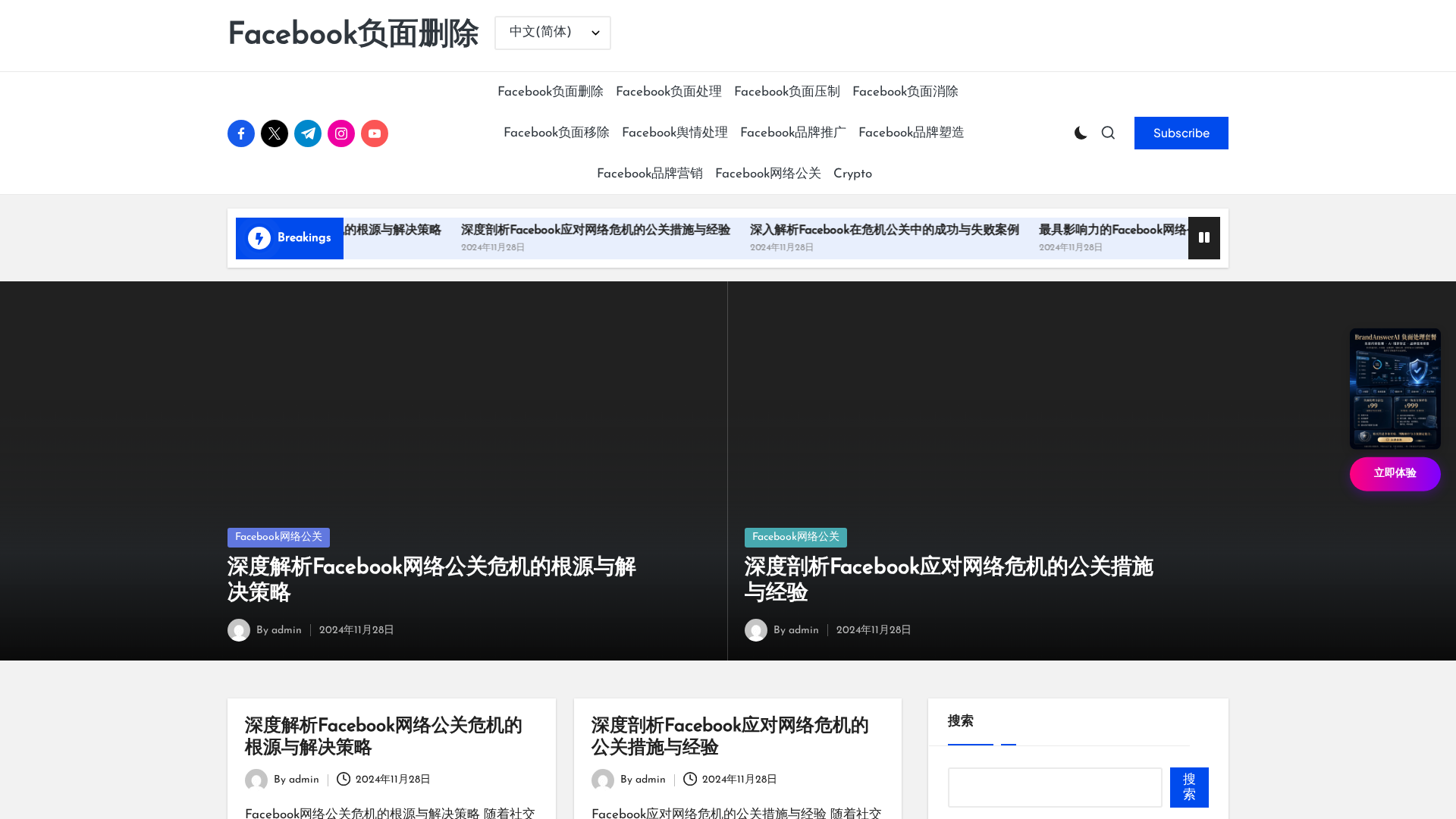The image size is (1456, 819).
Task: Open ticker headline 深入解析Facebook在危机公关中的成功与失败案例
Action: pos(884,230)
